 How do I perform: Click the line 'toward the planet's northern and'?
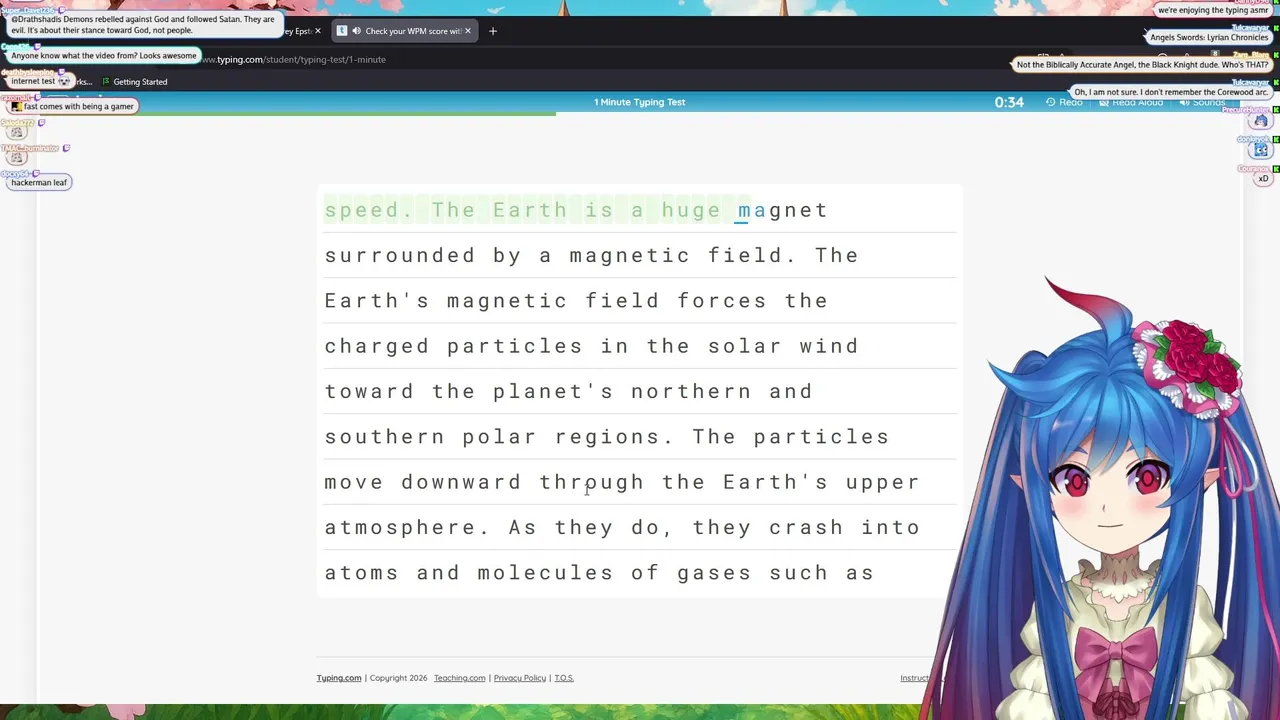click(x=569, y=391)
